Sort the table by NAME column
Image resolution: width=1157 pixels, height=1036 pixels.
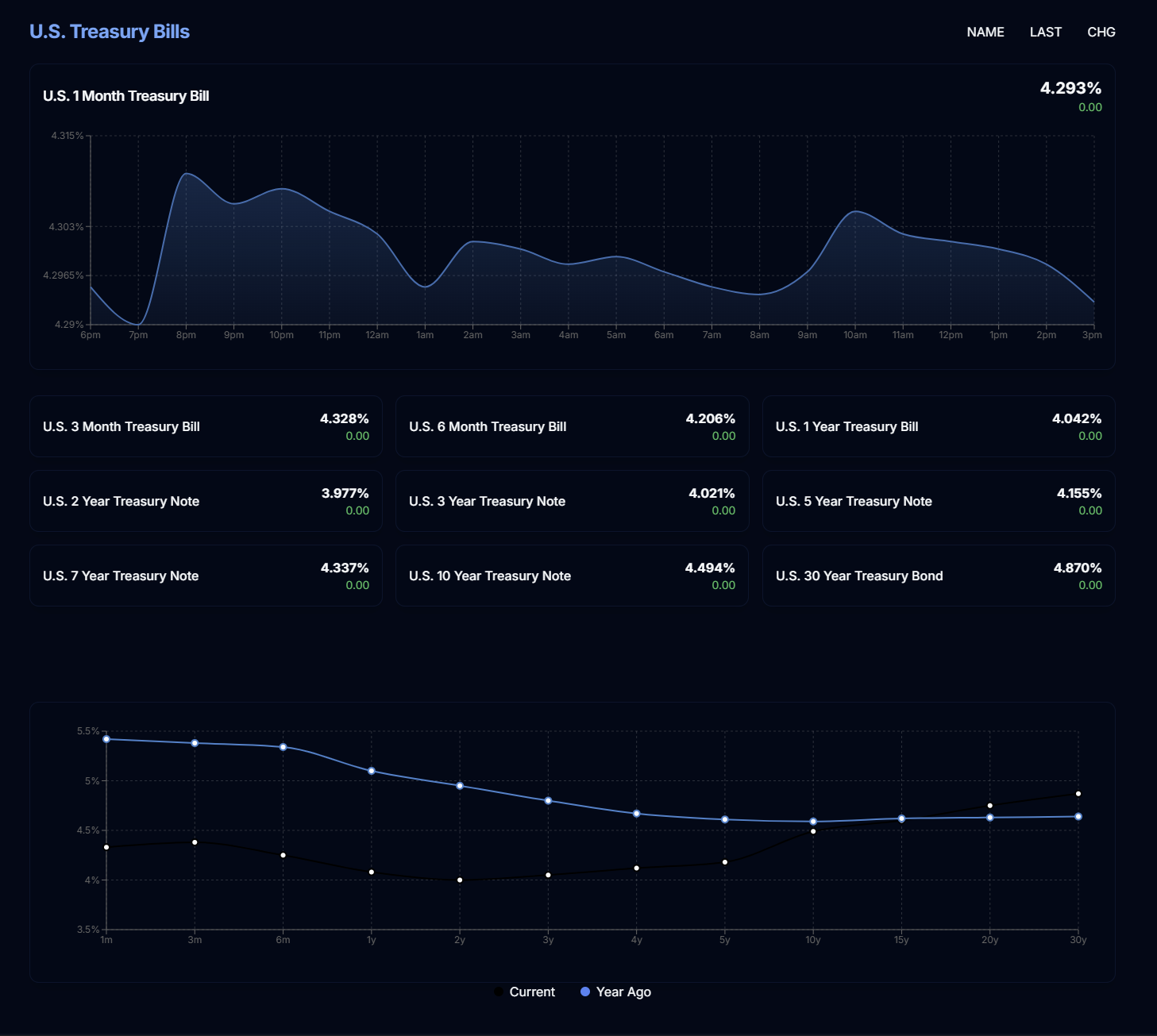pos(985,32)
